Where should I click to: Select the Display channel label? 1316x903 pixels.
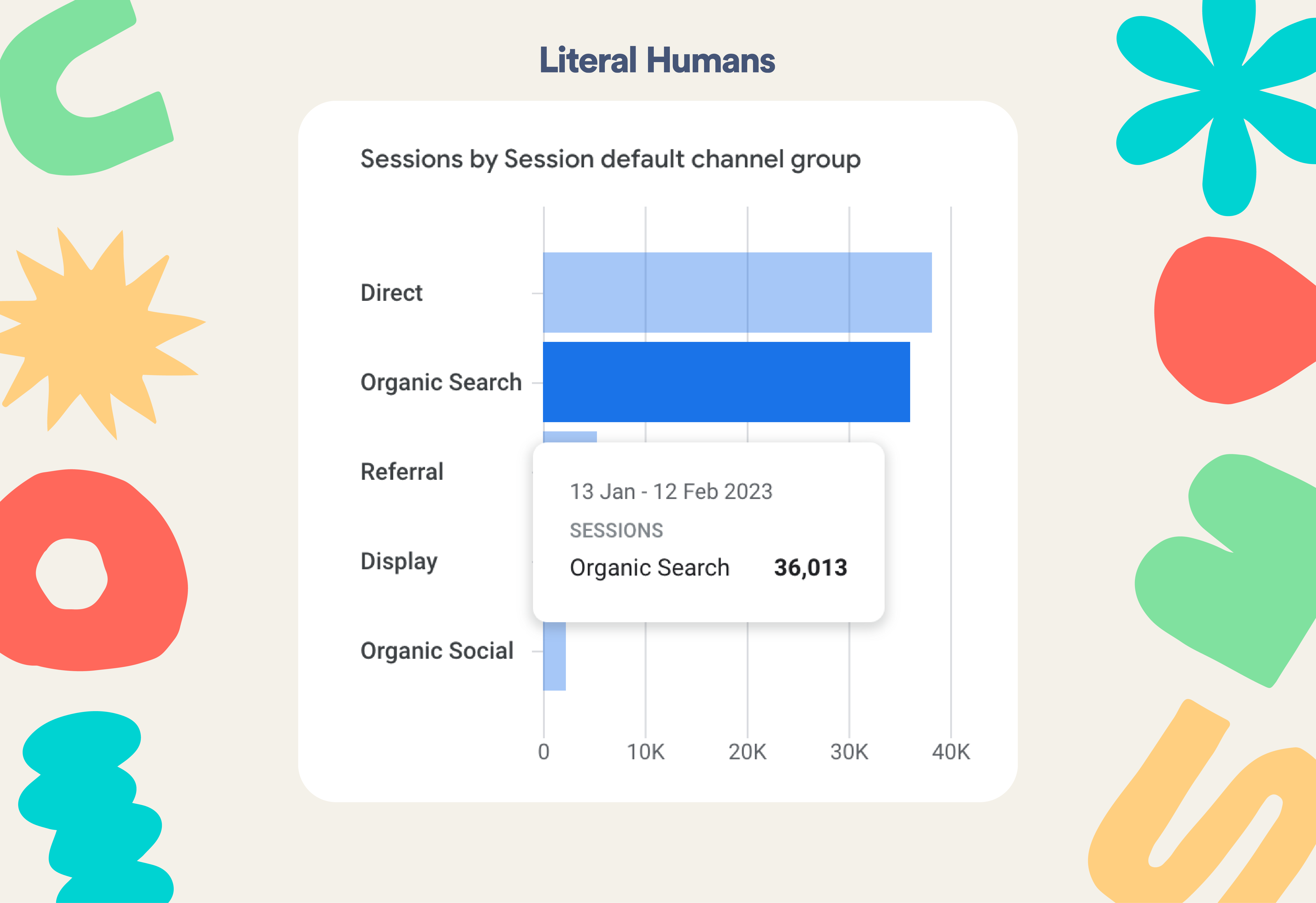pyautogui.click(x=399, y=562)
